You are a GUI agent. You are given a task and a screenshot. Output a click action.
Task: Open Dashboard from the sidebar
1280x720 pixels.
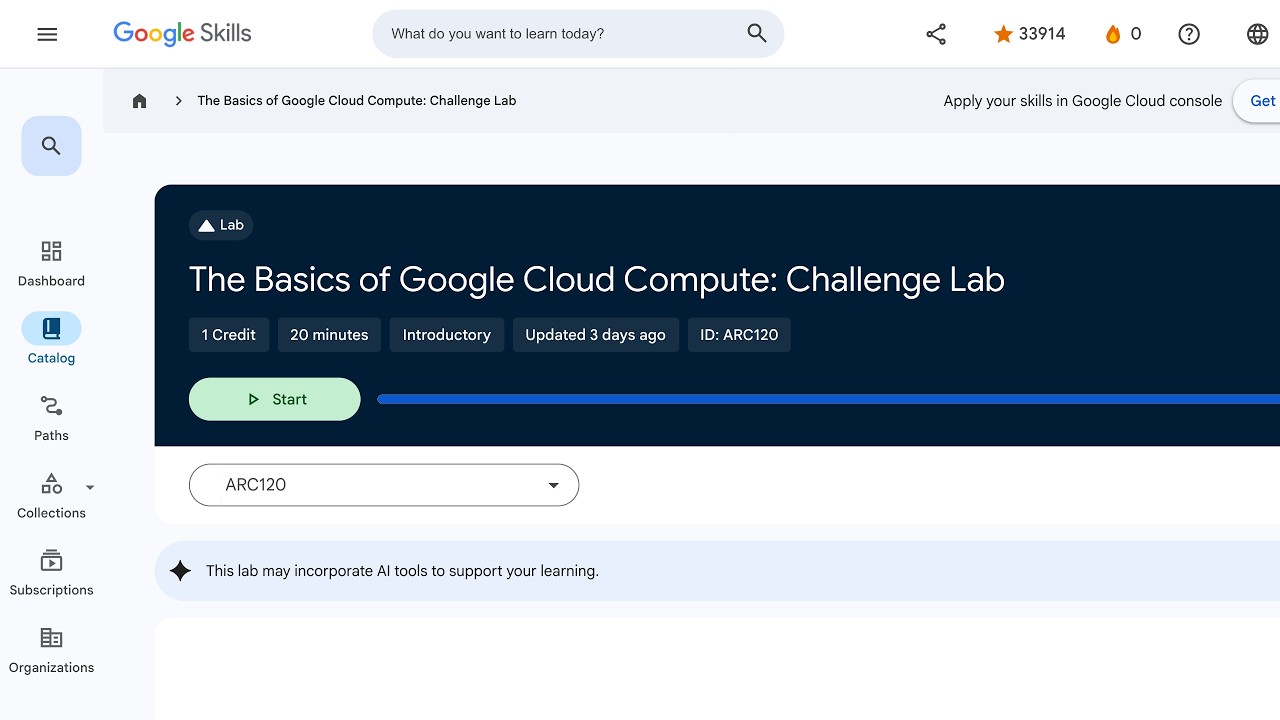point(51,263)
